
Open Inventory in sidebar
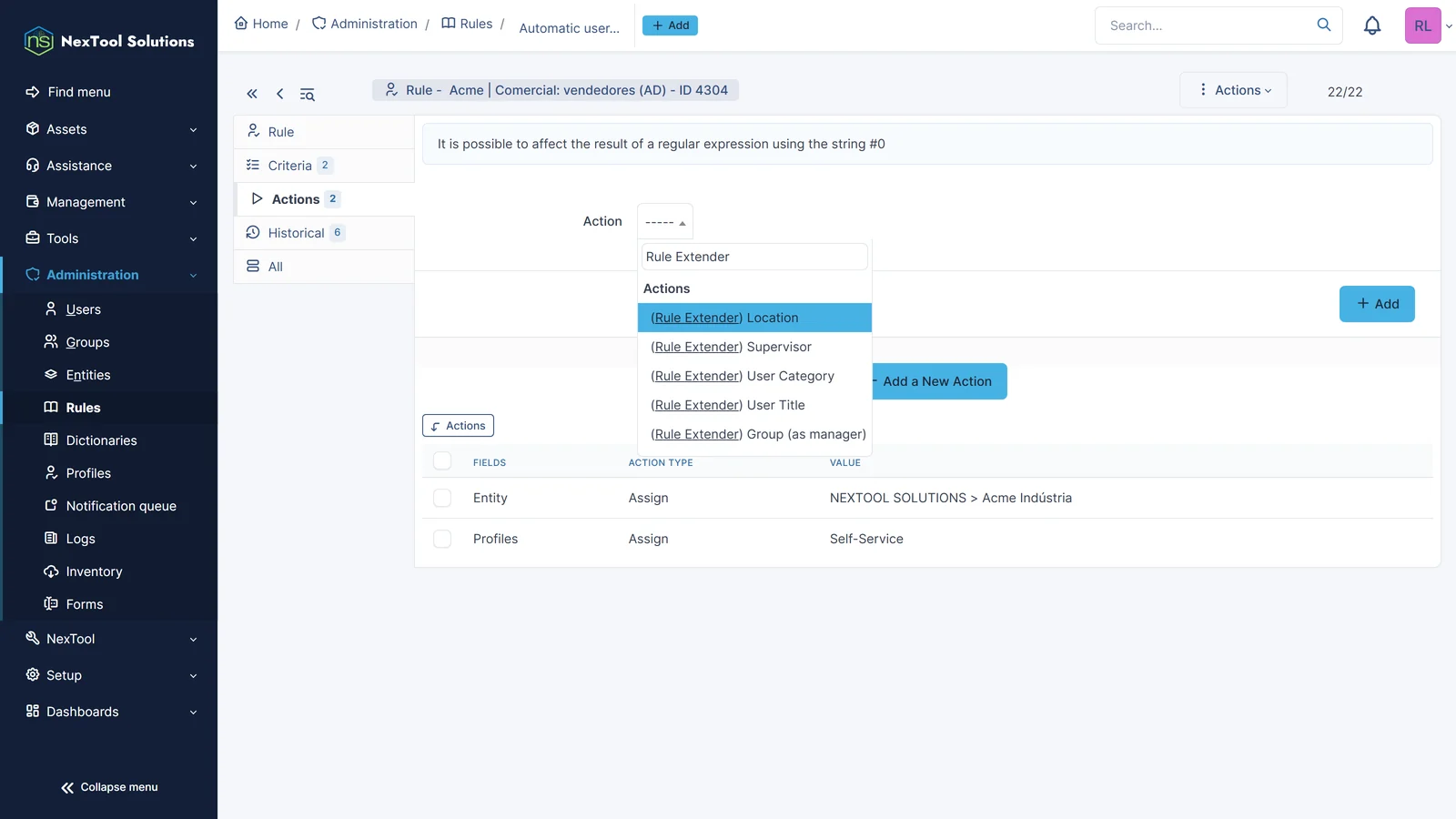(x=94, y=571)
